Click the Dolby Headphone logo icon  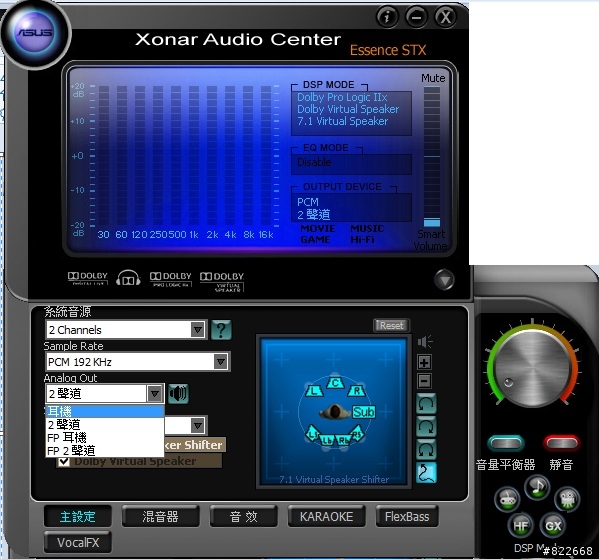pos(128,278)
